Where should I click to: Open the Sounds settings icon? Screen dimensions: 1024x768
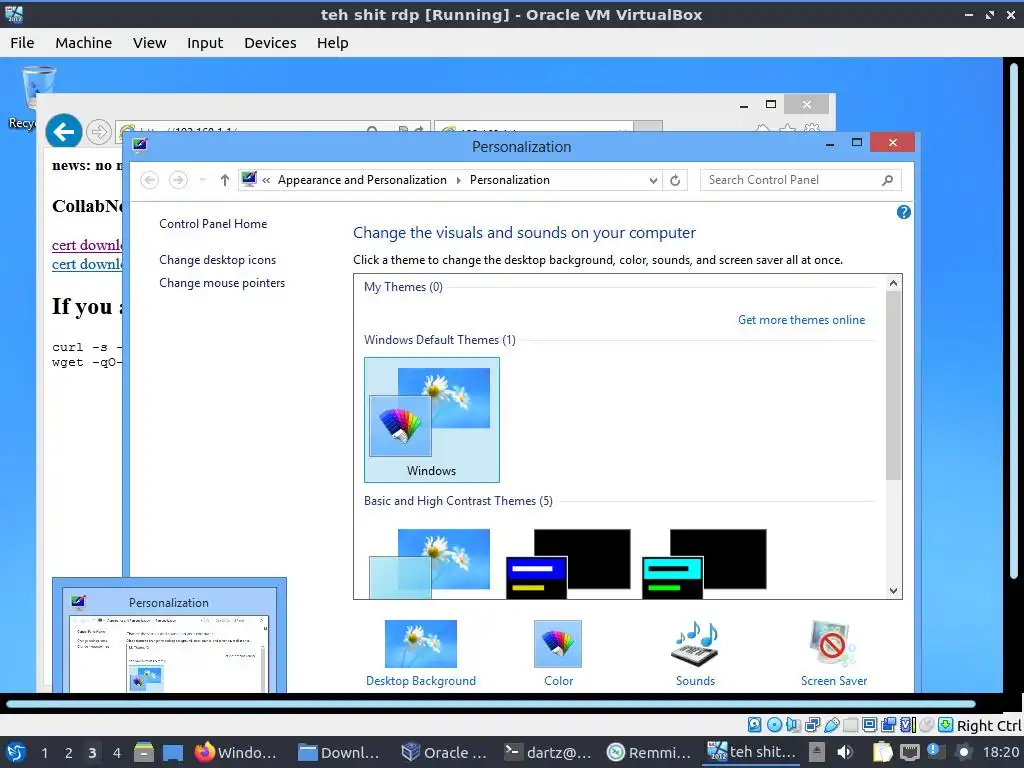point(695,643)
